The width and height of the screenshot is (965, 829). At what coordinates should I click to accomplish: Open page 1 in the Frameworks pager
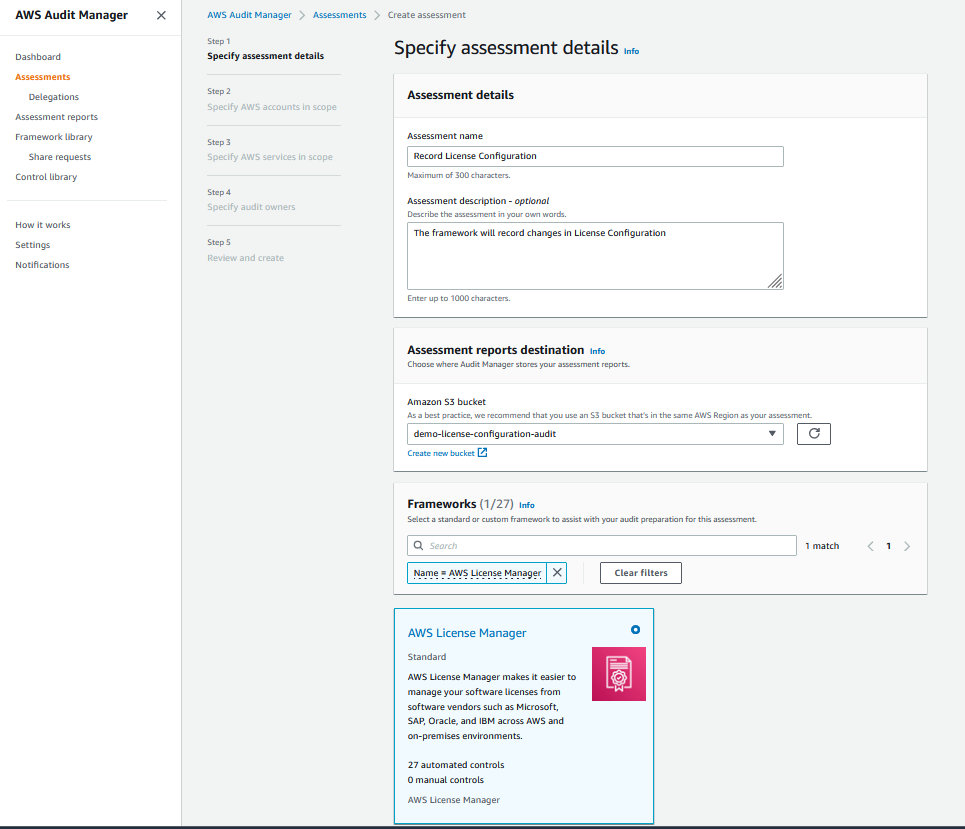888,546
